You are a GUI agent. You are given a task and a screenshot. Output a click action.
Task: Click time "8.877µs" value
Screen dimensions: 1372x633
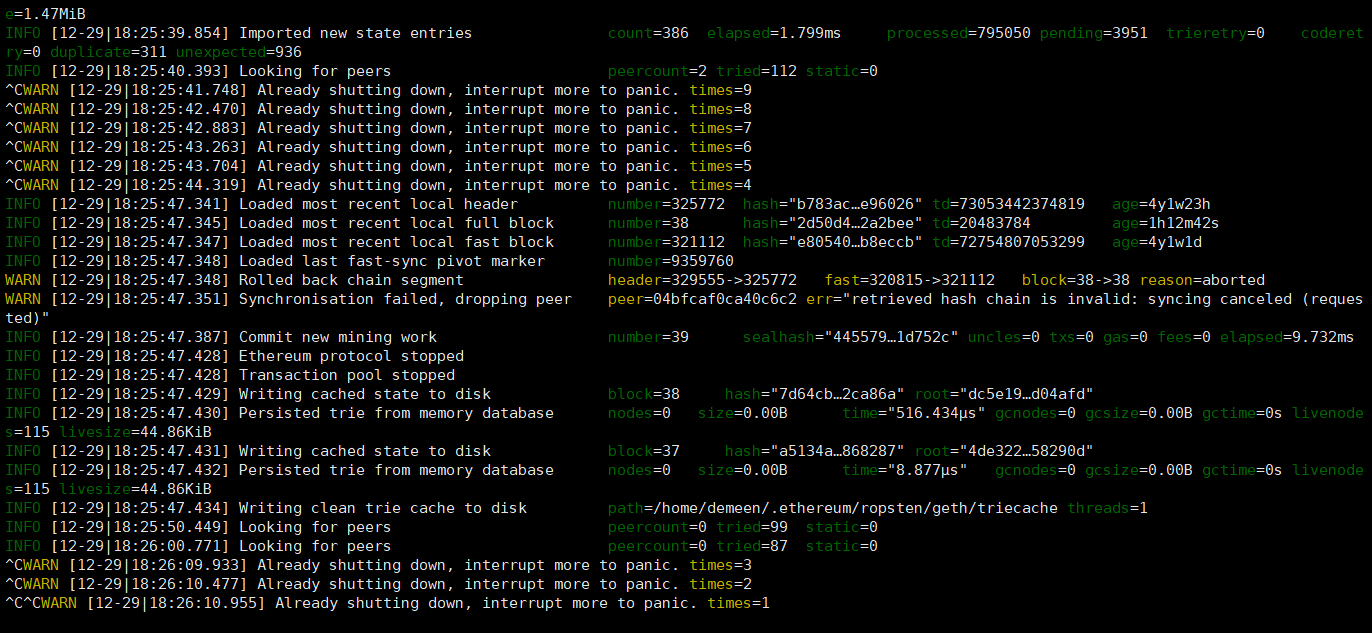[x=905, y=470]
